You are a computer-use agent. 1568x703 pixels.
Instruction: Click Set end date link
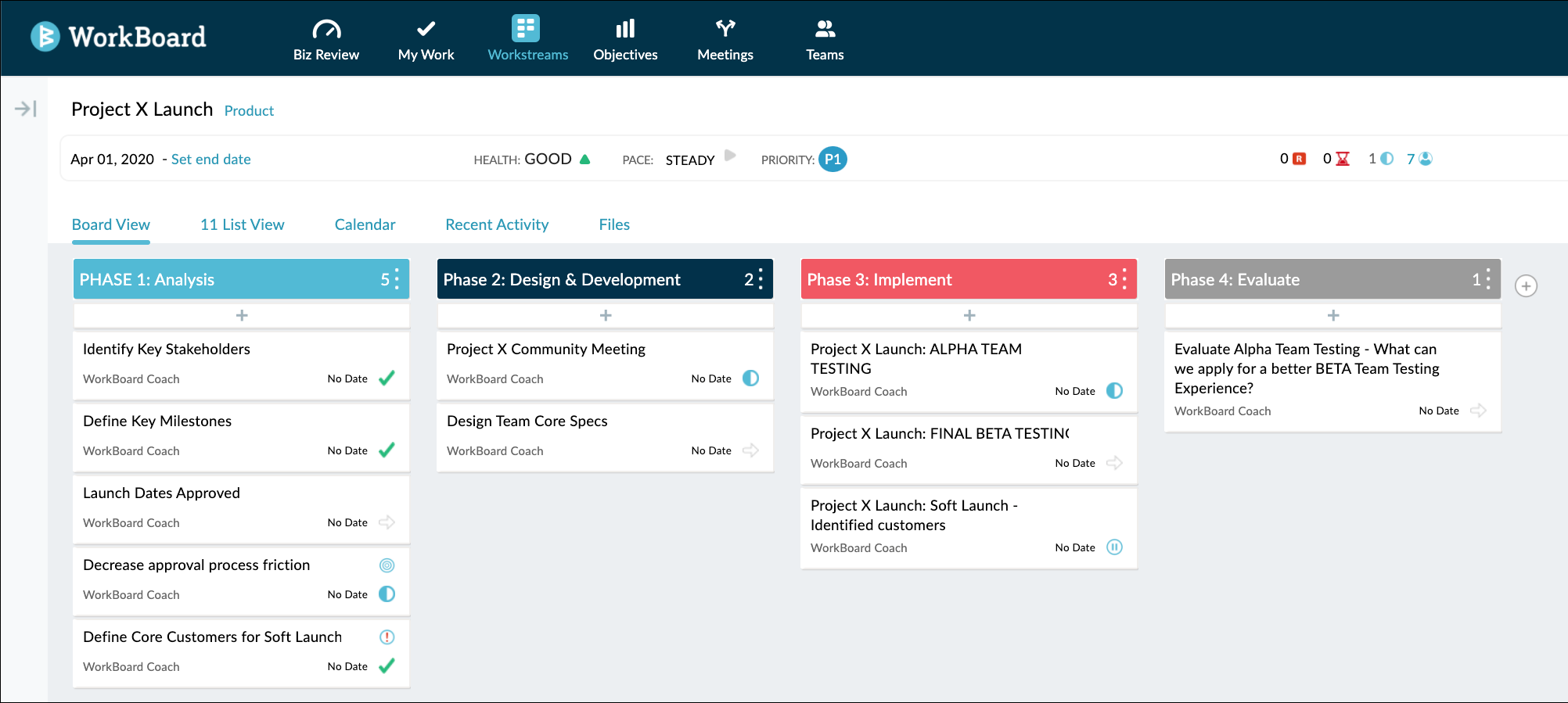click(x=211, y=160)
